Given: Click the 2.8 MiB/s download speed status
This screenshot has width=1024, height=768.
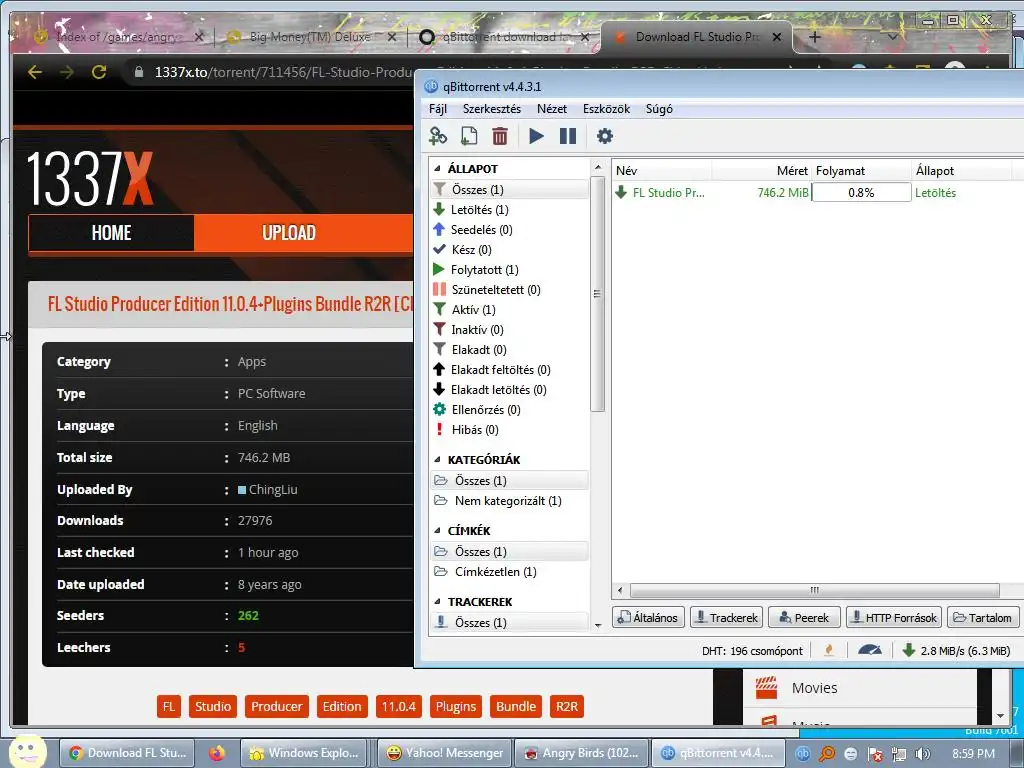Looking at the screenshot, I should 957,650.
